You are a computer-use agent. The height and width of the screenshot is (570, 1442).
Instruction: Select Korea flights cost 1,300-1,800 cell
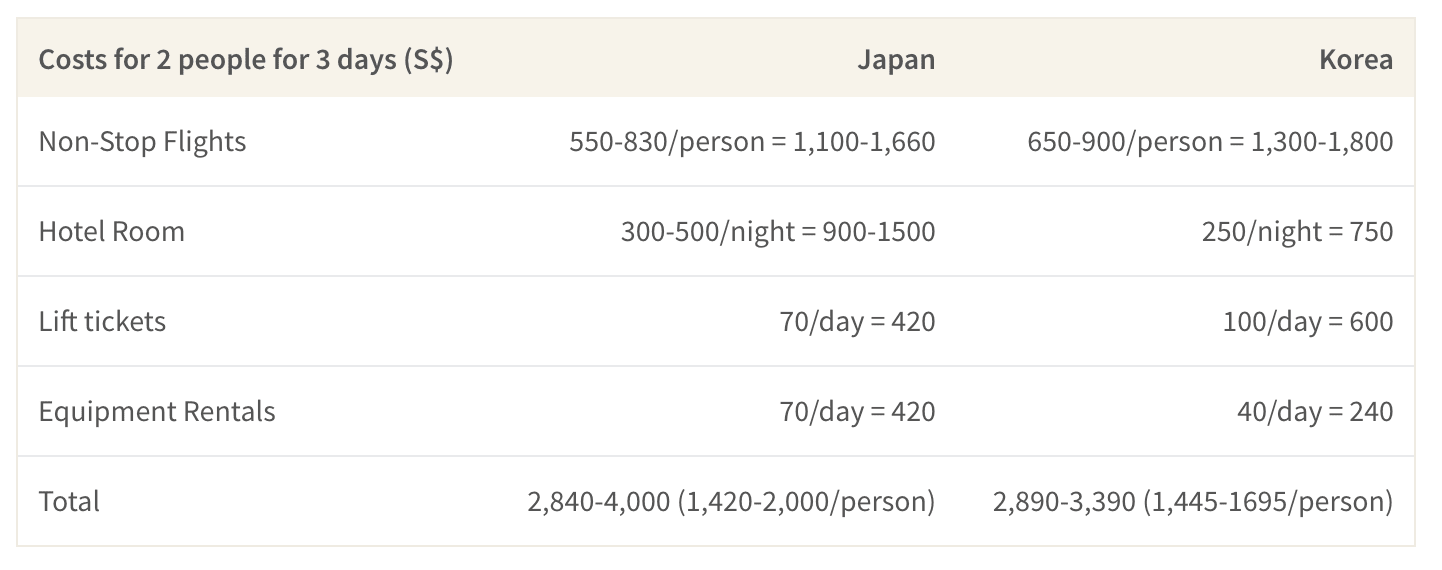pos(1210,141)
